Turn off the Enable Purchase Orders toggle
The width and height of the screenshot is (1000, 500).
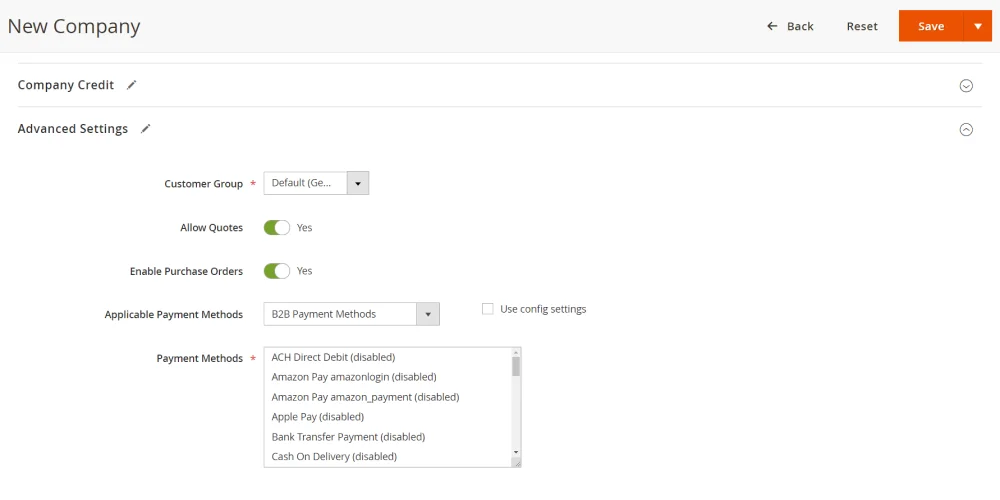click(x=277, y=271)
